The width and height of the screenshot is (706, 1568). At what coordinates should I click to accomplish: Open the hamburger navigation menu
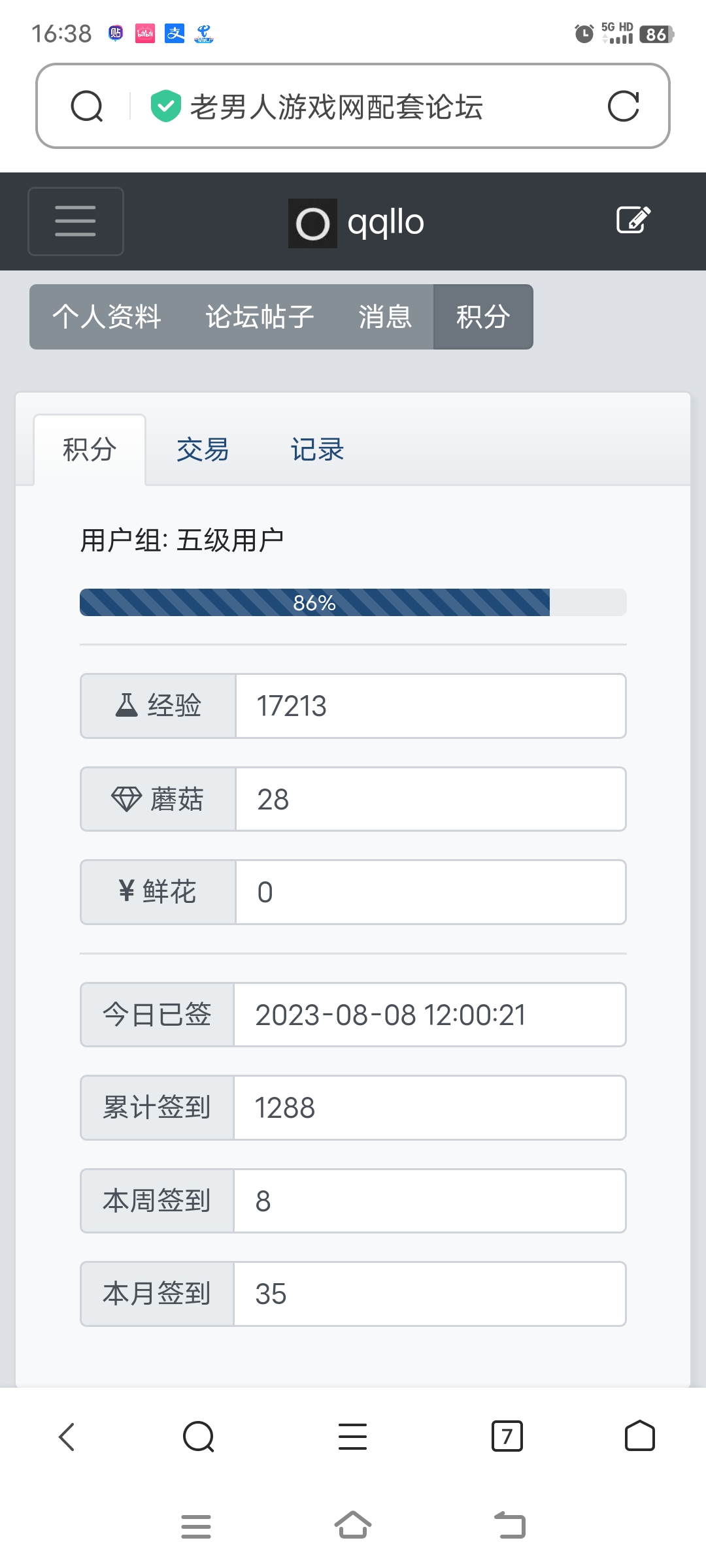(x=76, y=221)
